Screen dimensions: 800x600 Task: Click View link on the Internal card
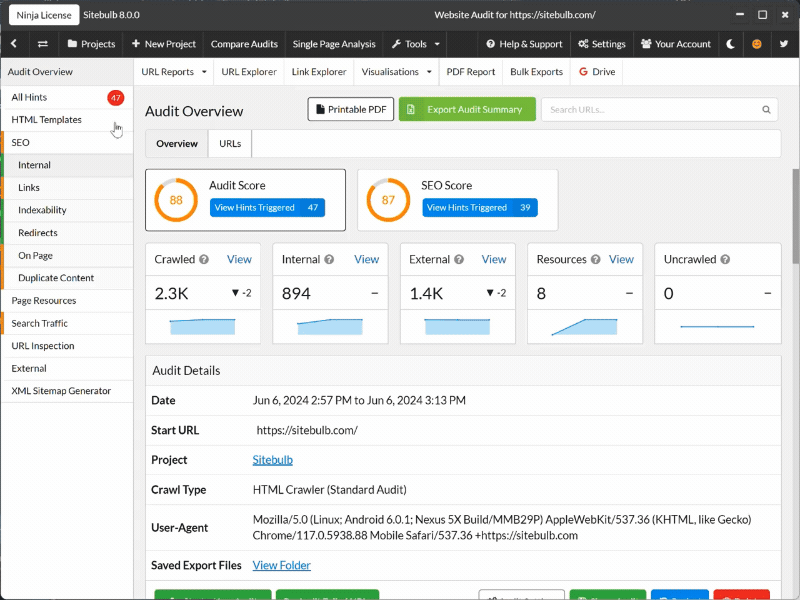tap(367, 259)
